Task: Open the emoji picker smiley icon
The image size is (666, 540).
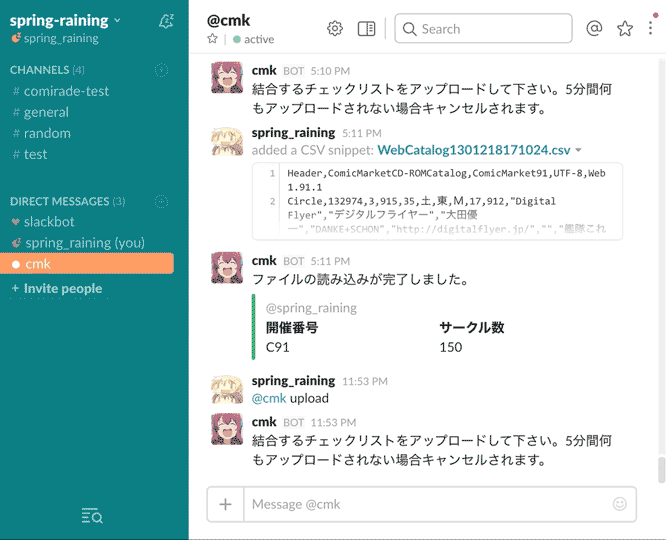Action: point(620,504)
